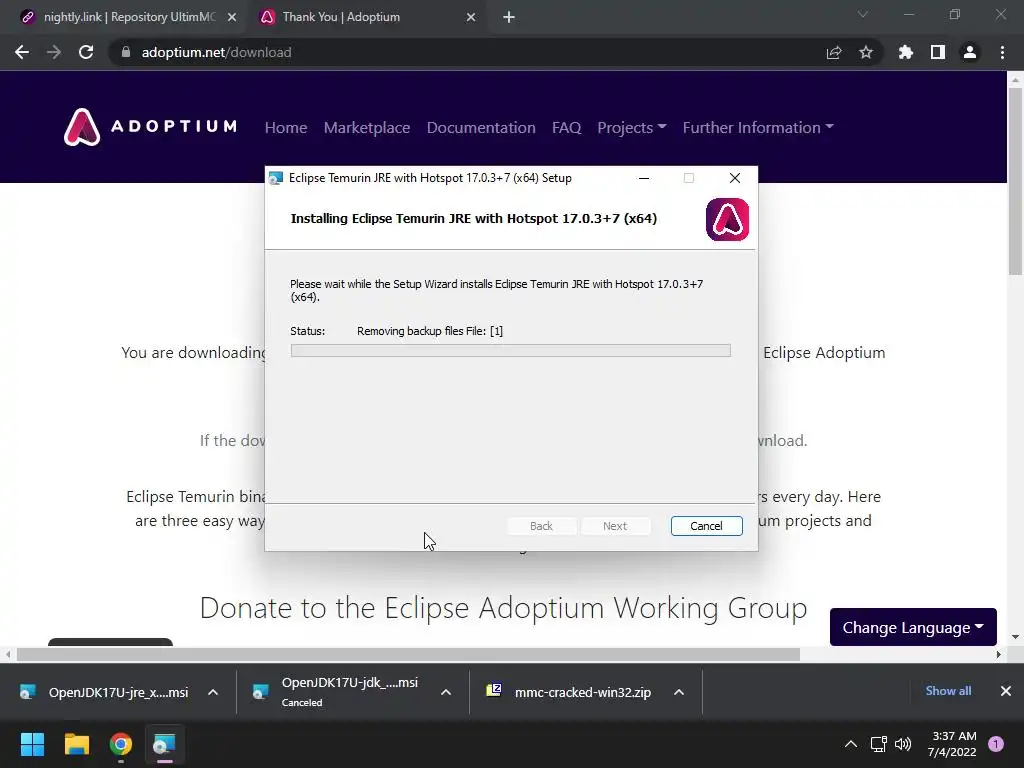Show all downloads
The height and width of the screenshot is (768, 1024).
[948, 691]
